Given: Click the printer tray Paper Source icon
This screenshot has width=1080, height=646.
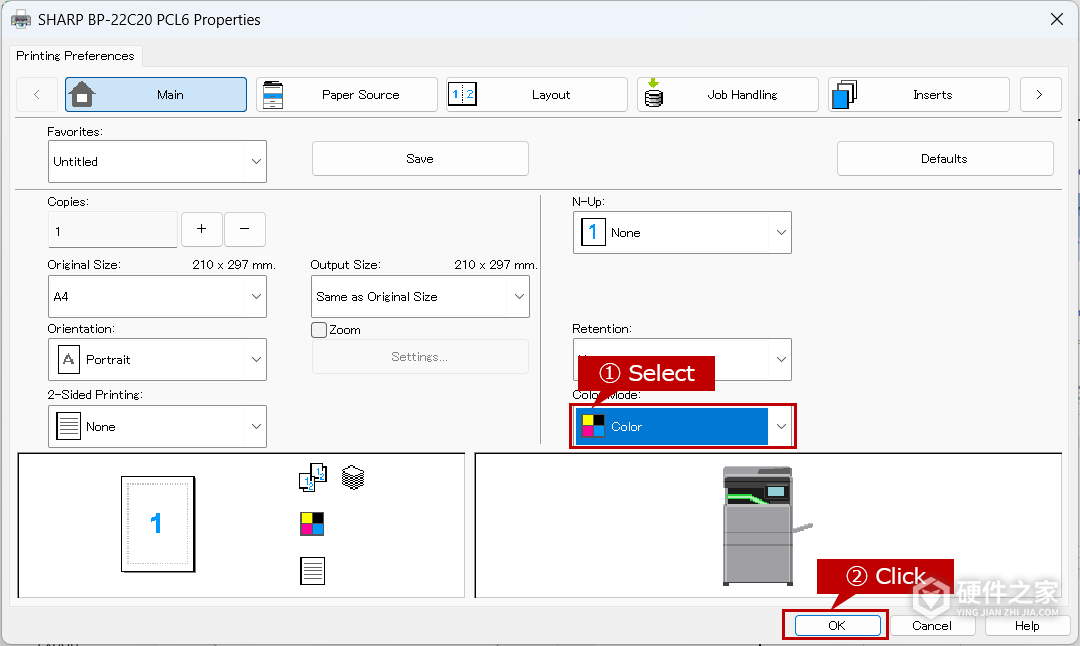Looking at the screenshot, I should point(273,95).
